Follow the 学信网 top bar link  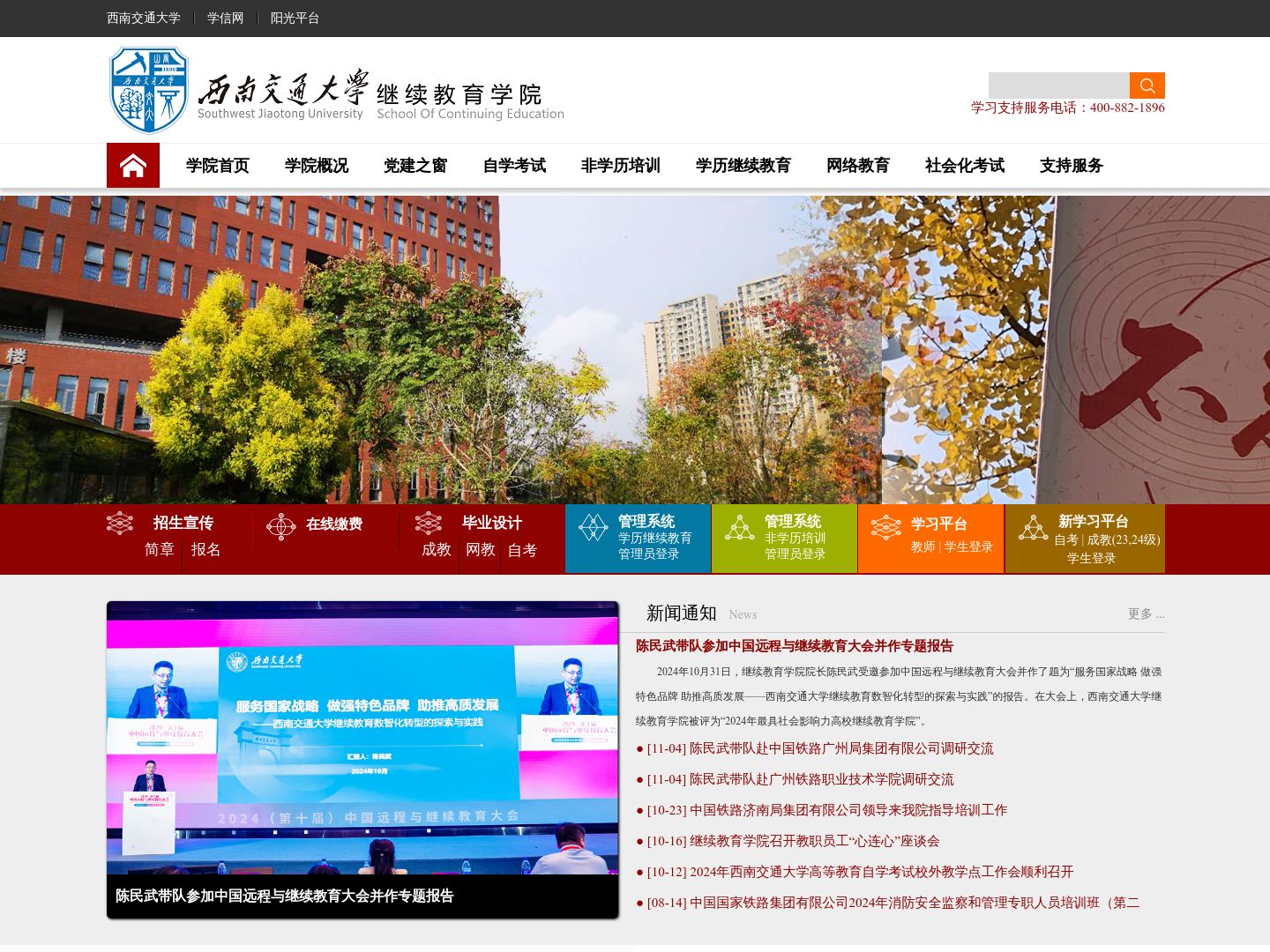click(x=226, y=18)
